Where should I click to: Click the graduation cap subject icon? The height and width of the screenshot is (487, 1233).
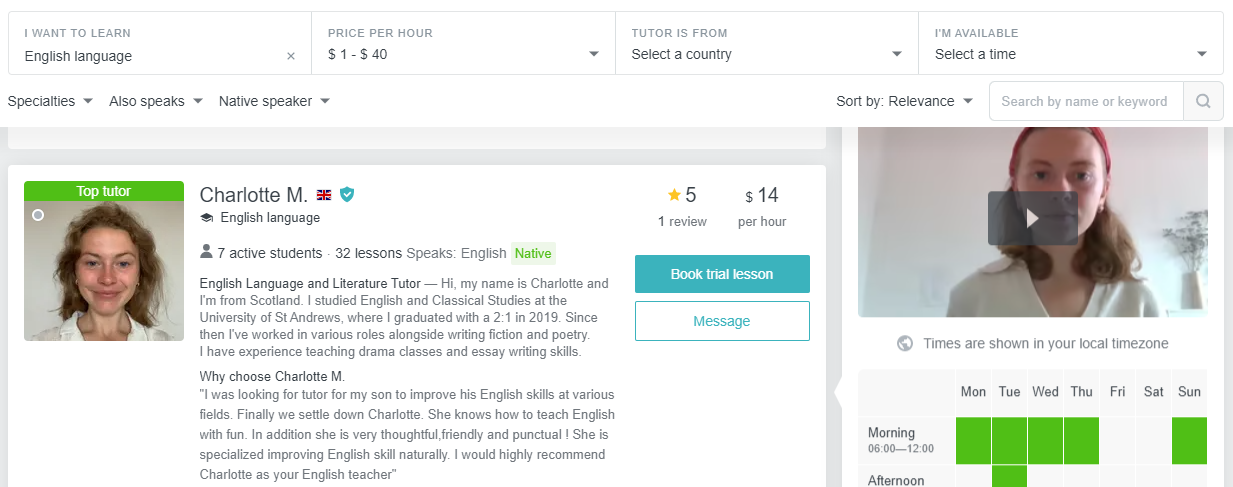click(207, 218)
